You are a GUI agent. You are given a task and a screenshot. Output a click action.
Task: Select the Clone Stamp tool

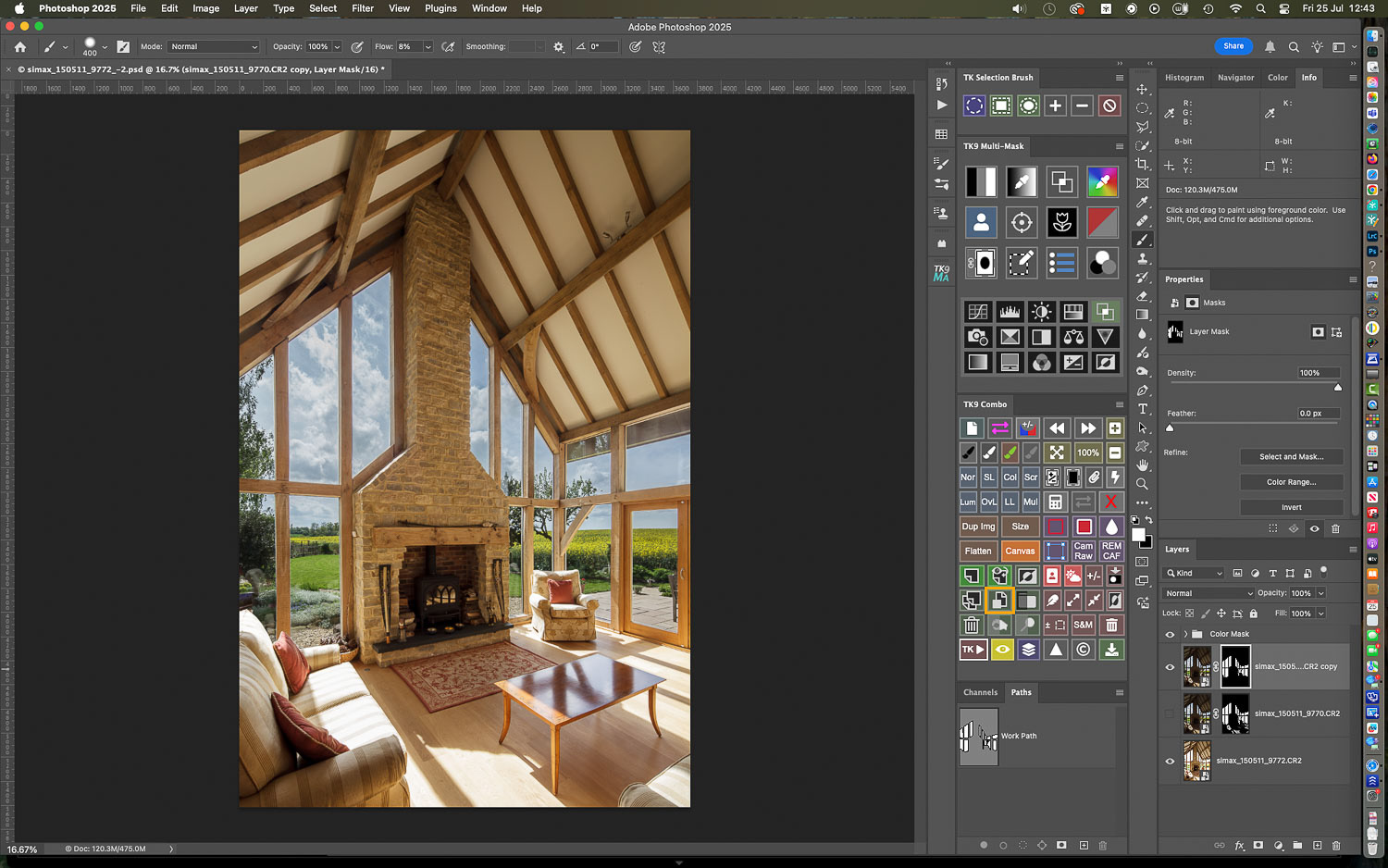coord(1143,259)
